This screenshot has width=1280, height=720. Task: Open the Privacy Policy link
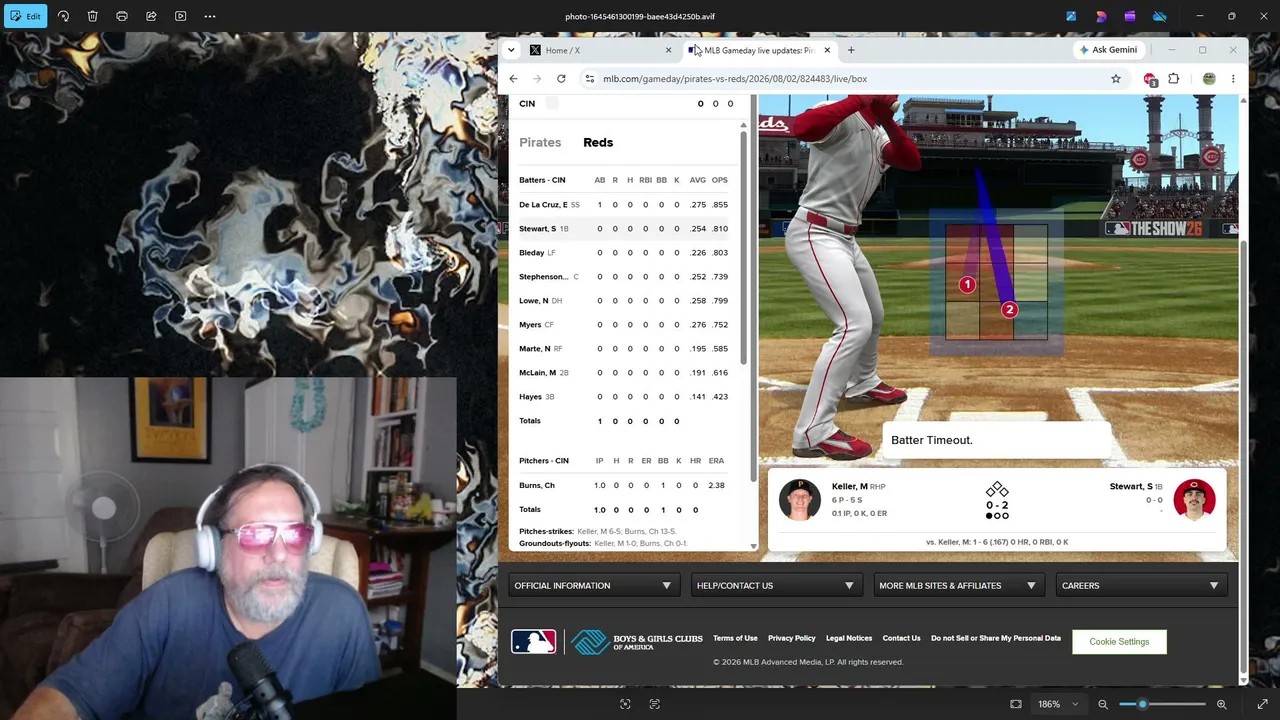point(791,638)
